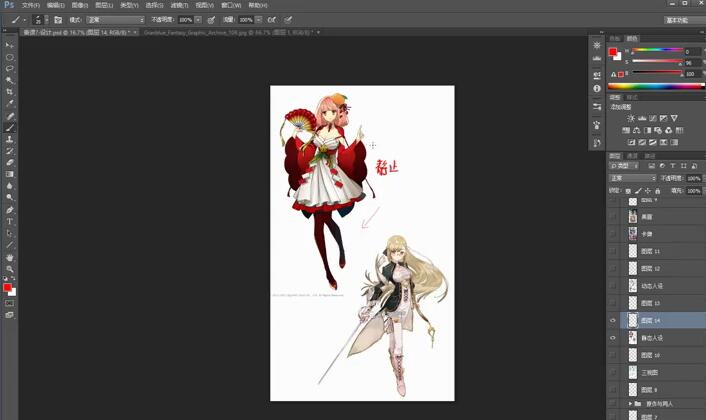Click the 静态人设 layer thumbnail
The image size is (706, 420).
coord(633,338)
